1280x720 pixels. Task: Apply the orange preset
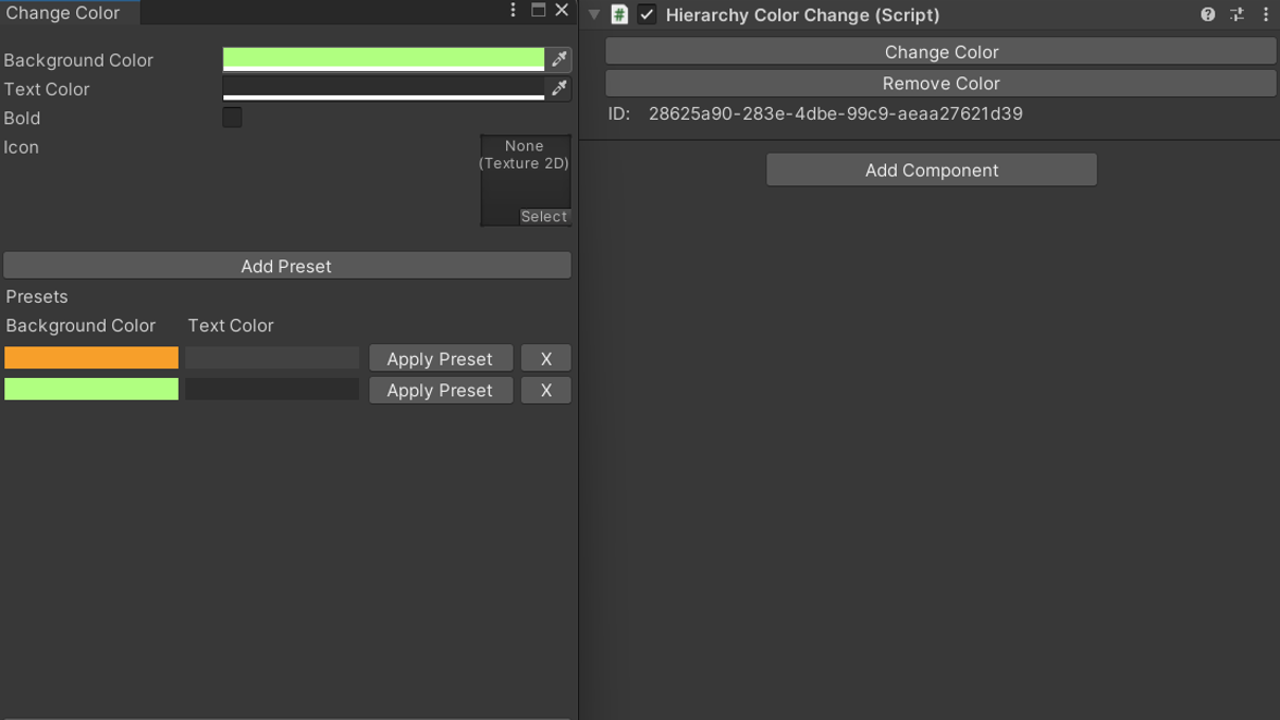pos(440,359)
